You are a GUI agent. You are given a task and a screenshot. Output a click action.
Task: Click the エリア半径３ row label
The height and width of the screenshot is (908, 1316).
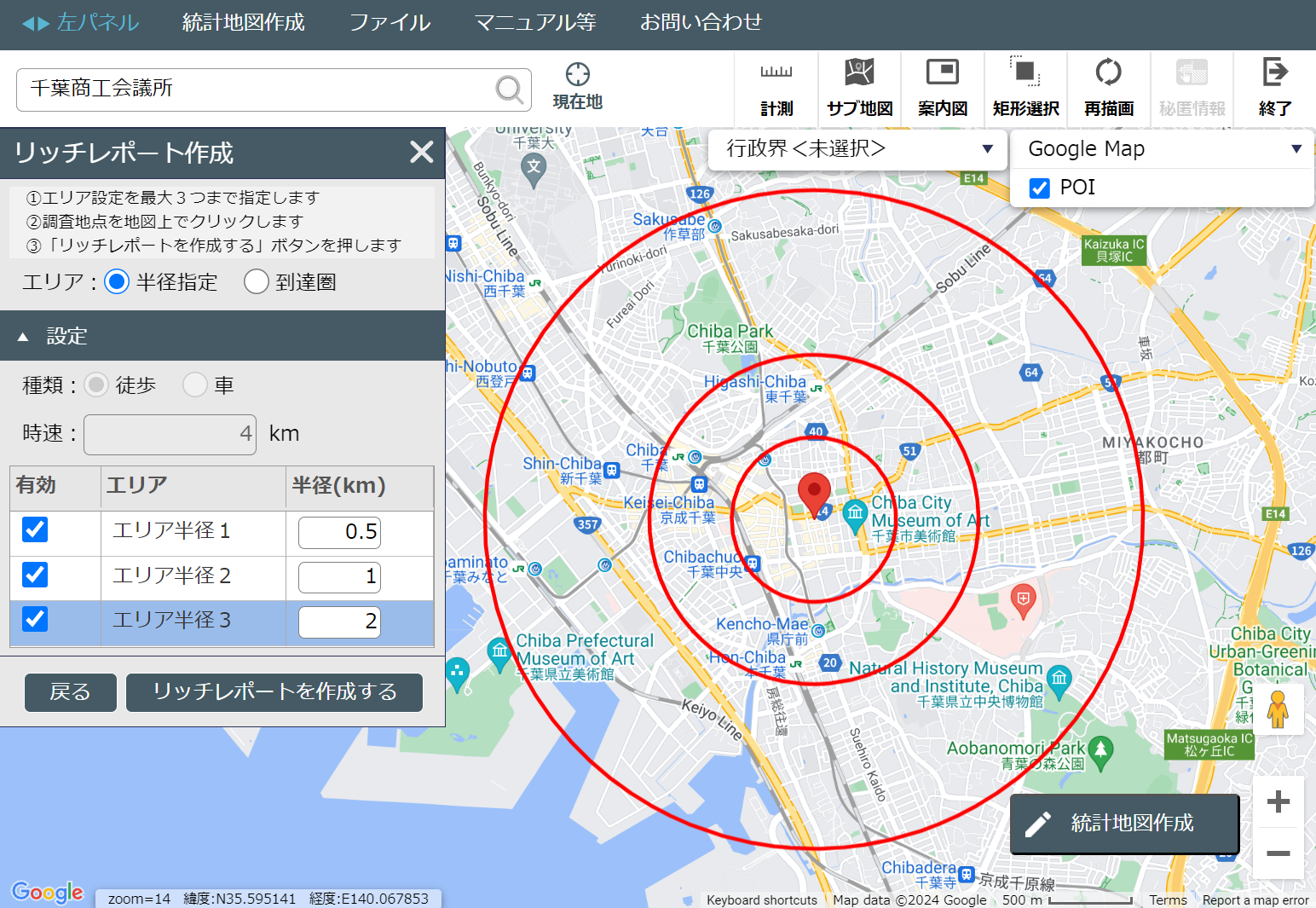172,620
